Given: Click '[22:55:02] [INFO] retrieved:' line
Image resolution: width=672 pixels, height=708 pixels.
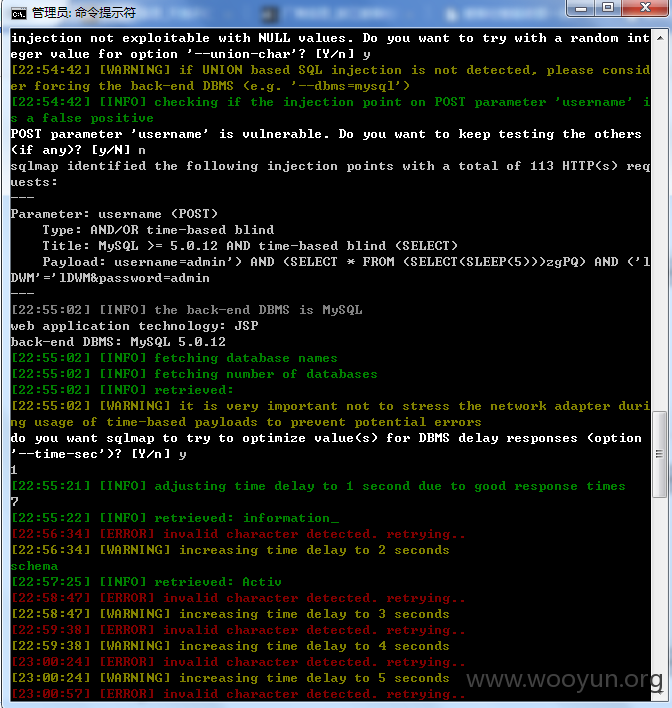Looking at the screenshot, I should point(122,390).
